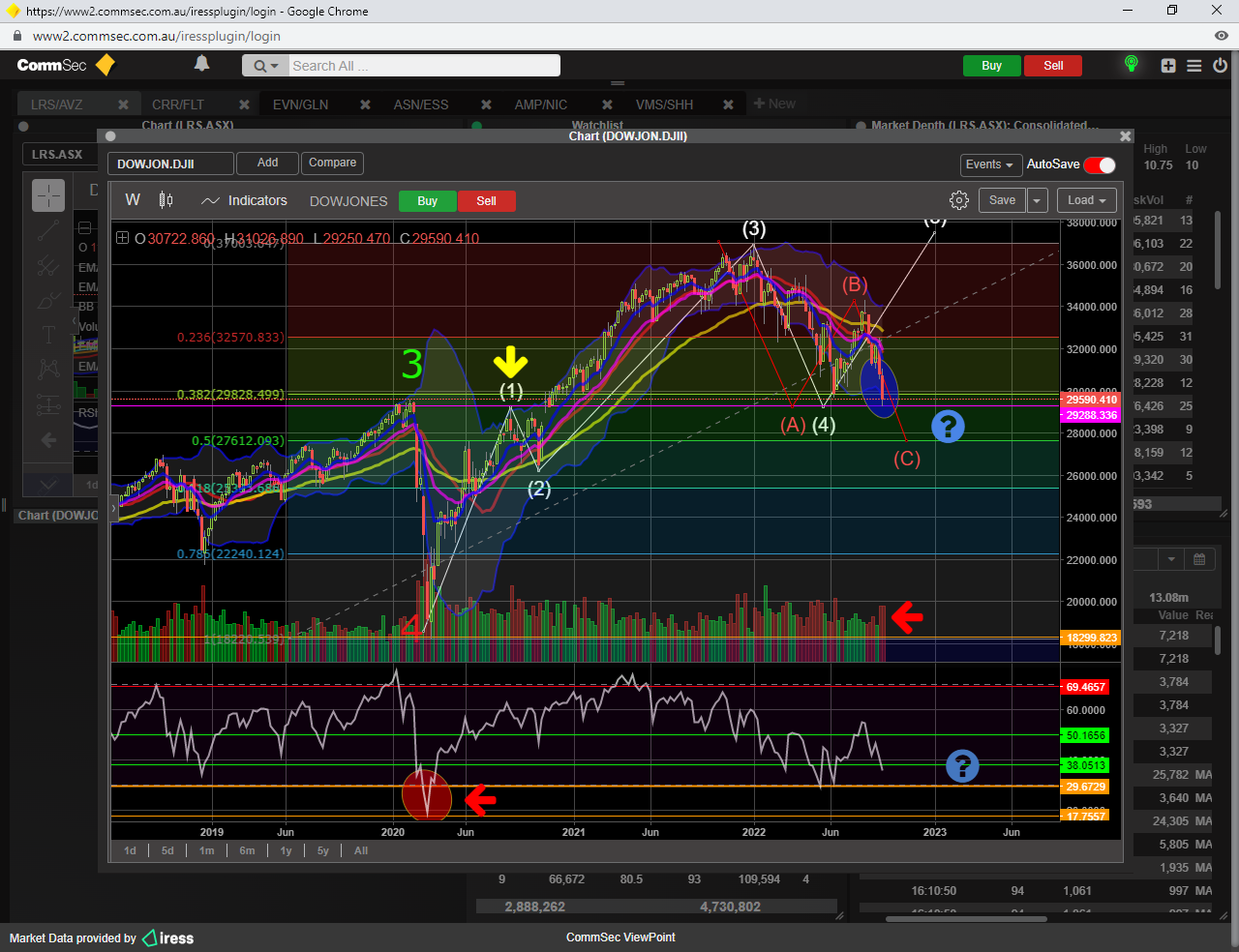The height and width of the screenshot is (952, 1239).
Task: Collapse the LRS chart legend minus box
Action: pos(84,228)
